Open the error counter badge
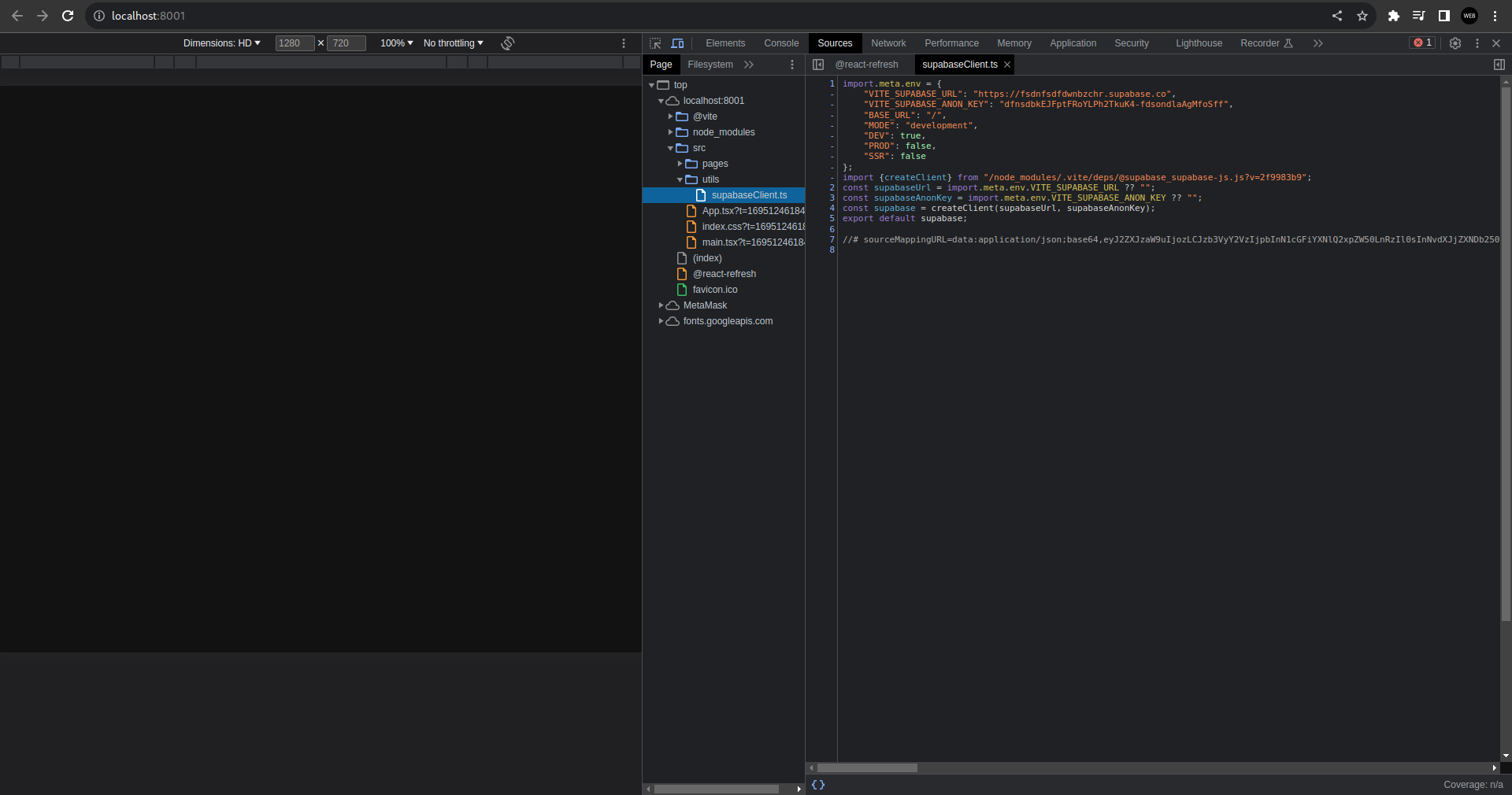Image resolution: width=1512 pixels, height=795 pixels. click(1421, 43)
